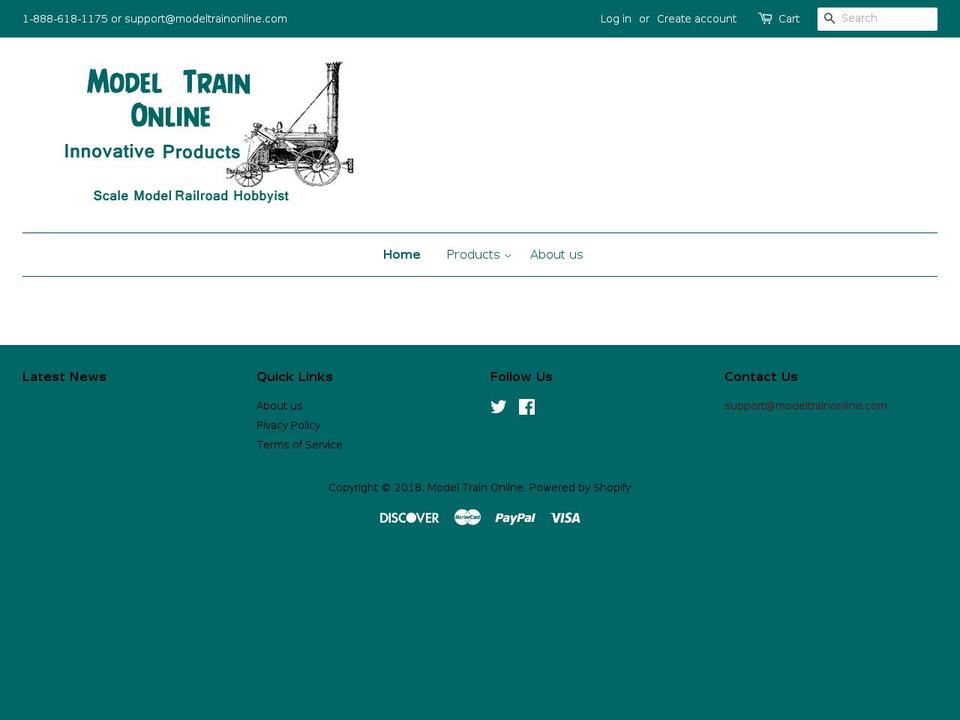Click the header support email text

(206, 19)
